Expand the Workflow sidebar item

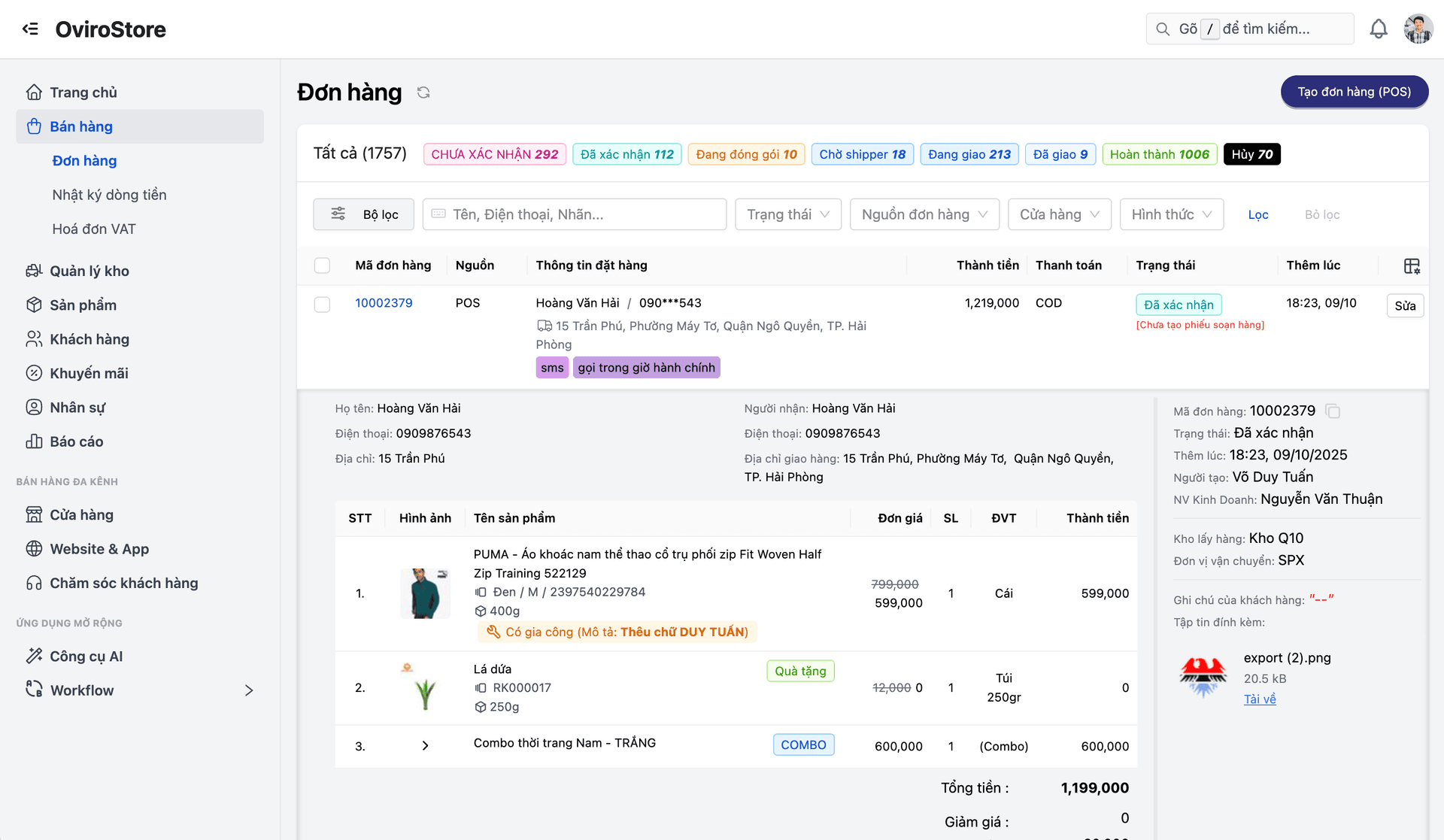point(248,690)
